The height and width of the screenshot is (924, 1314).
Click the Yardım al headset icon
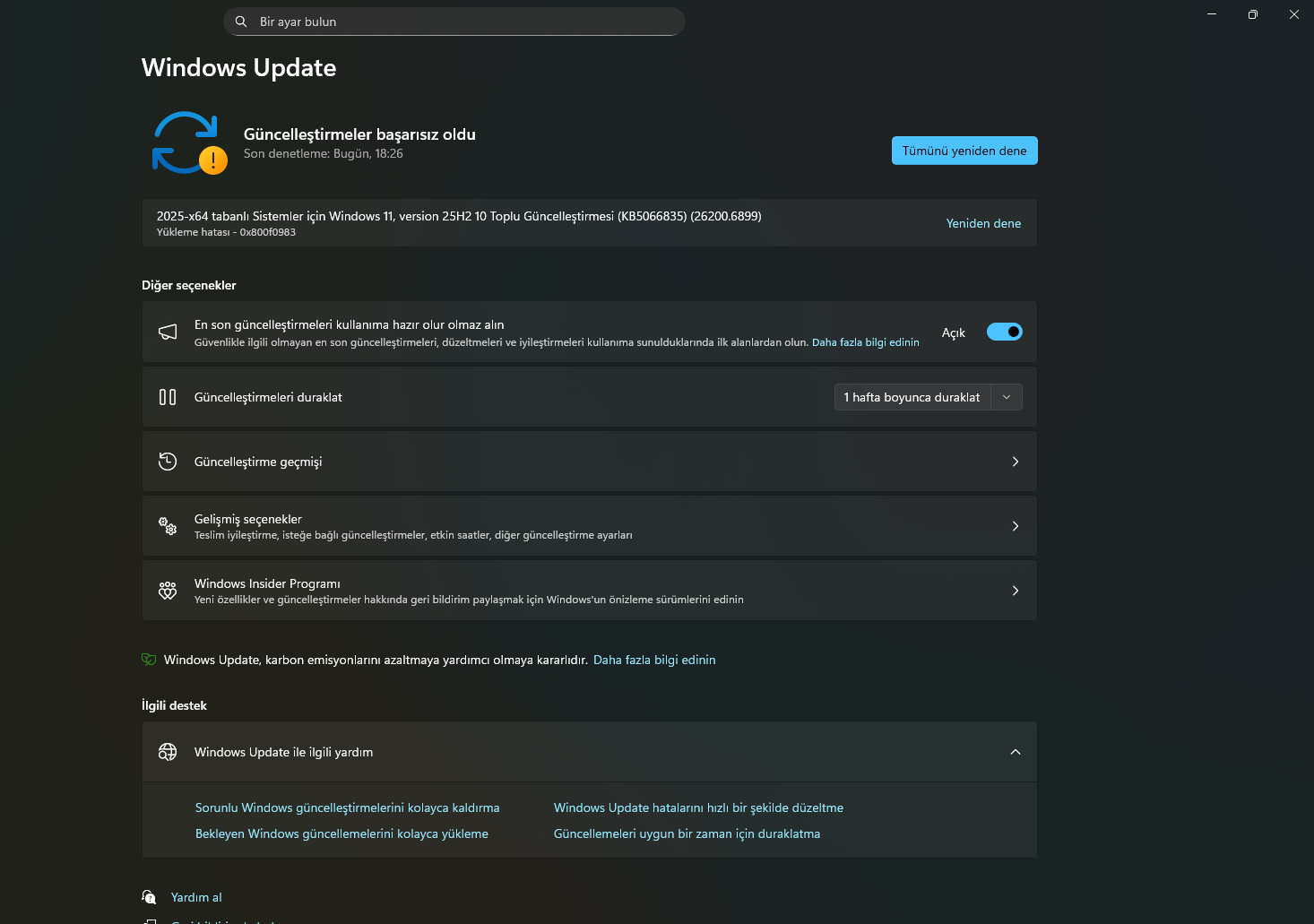click(x=149, y=897)
